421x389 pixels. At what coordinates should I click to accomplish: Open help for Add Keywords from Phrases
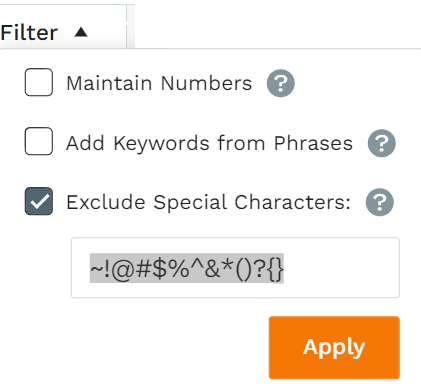(x=382, y=143)
